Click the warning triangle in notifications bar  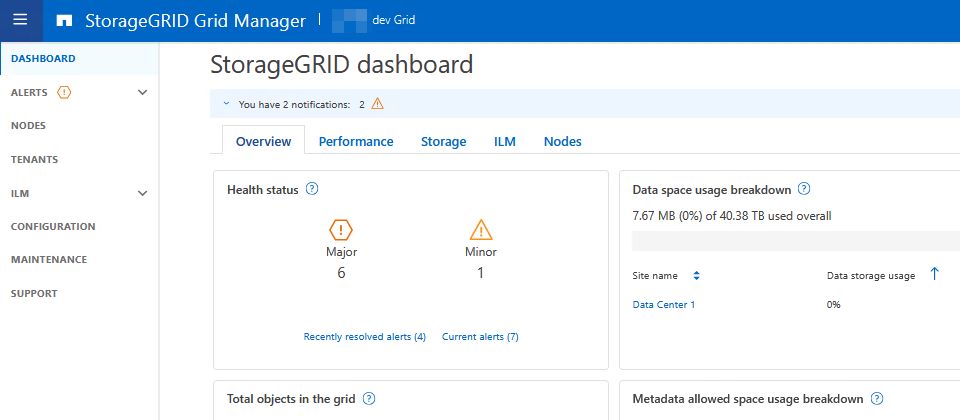(x=378, y=103)
